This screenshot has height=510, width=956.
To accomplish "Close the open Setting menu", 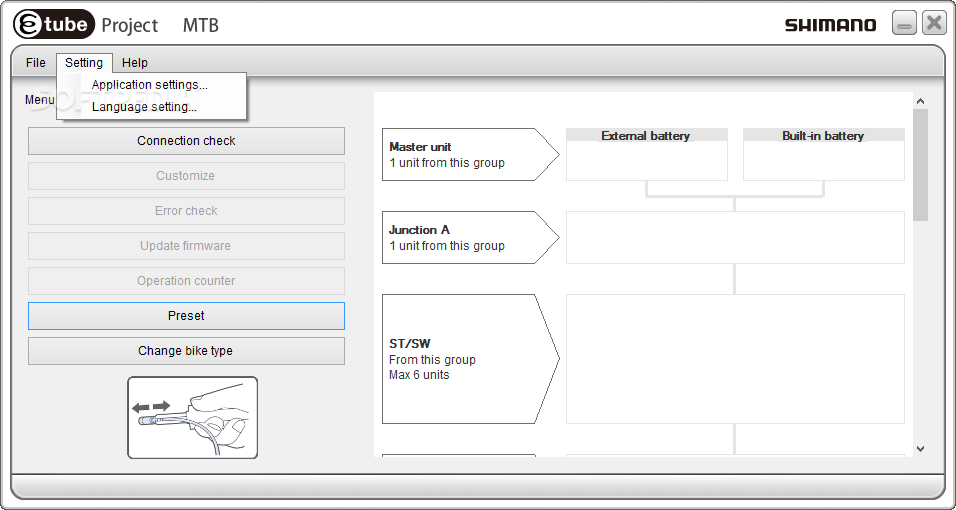I will pyautogui.click(x=84, y=63).
